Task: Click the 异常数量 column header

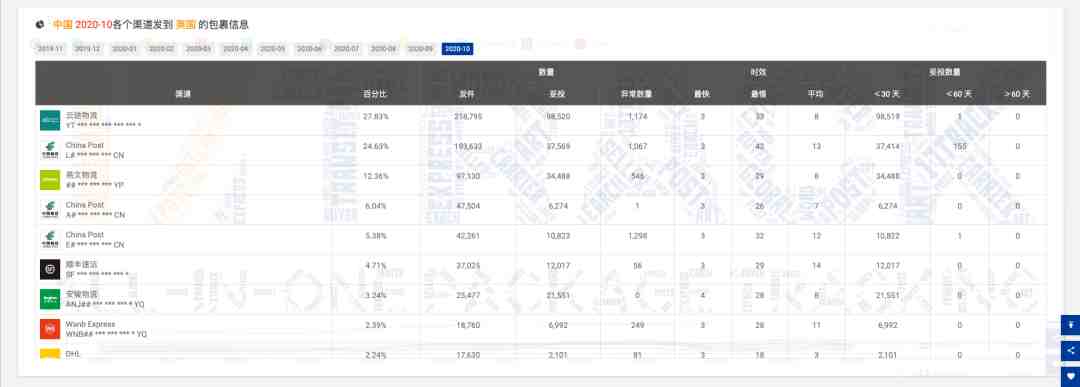Action: [x=637, y=94]
